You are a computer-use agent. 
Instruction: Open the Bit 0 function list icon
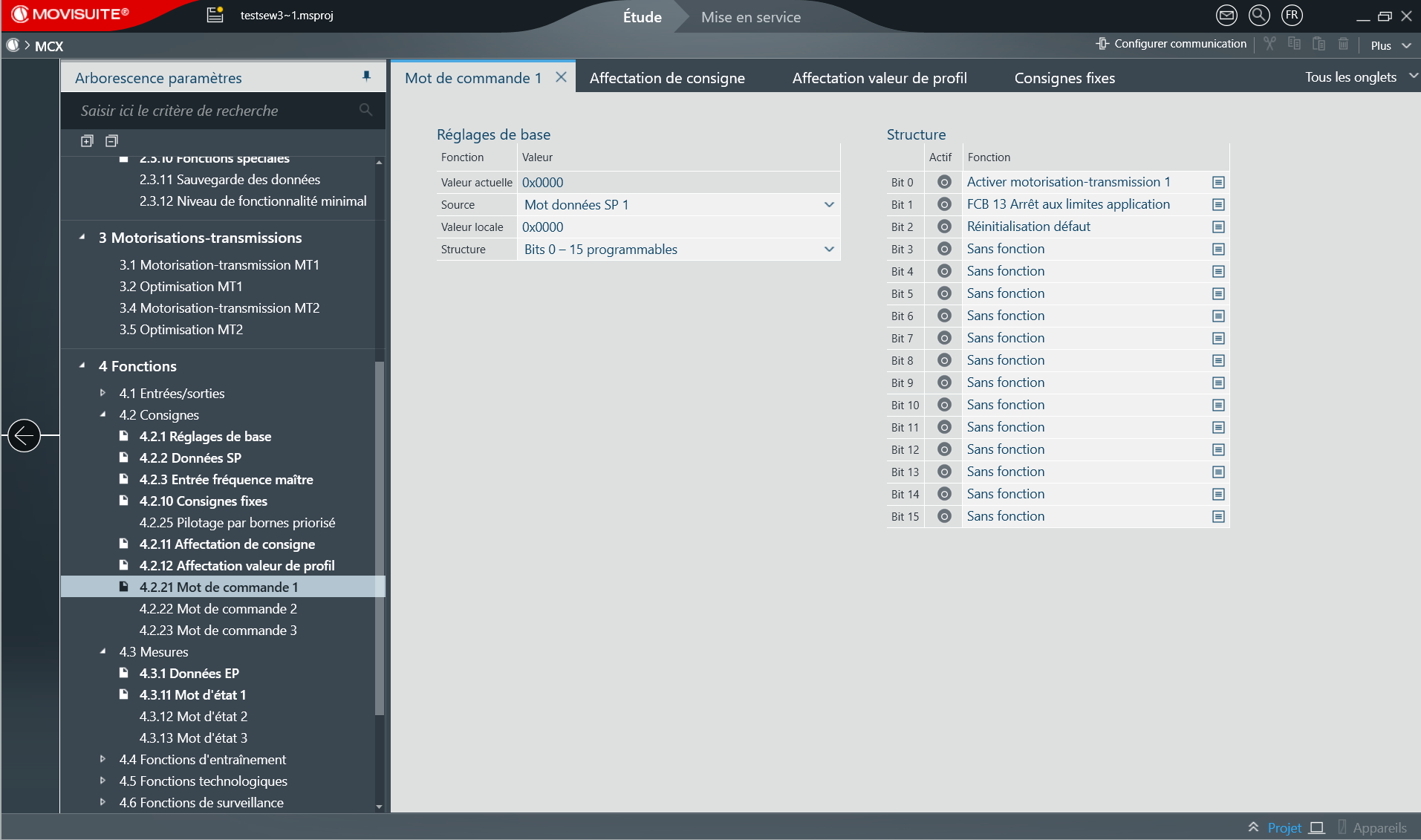click(x=1218, y=183)
